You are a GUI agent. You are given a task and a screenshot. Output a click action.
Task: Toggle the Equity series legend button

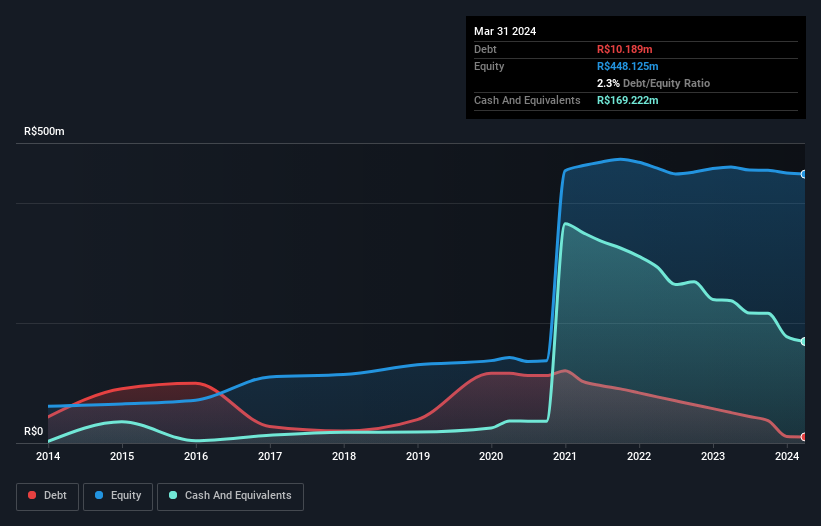(118, 496)
